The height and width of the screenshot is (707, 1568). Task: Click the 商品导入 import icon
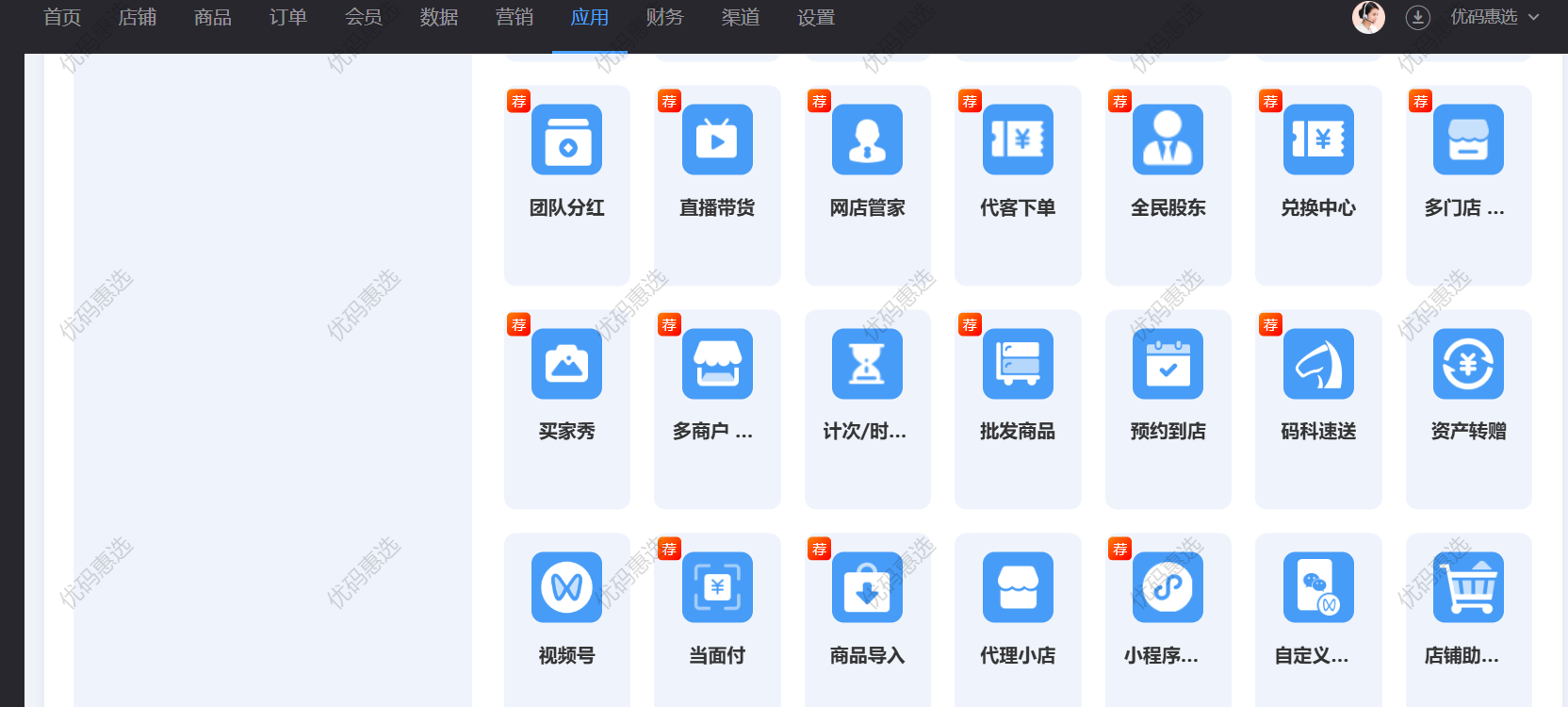[867, 587]
